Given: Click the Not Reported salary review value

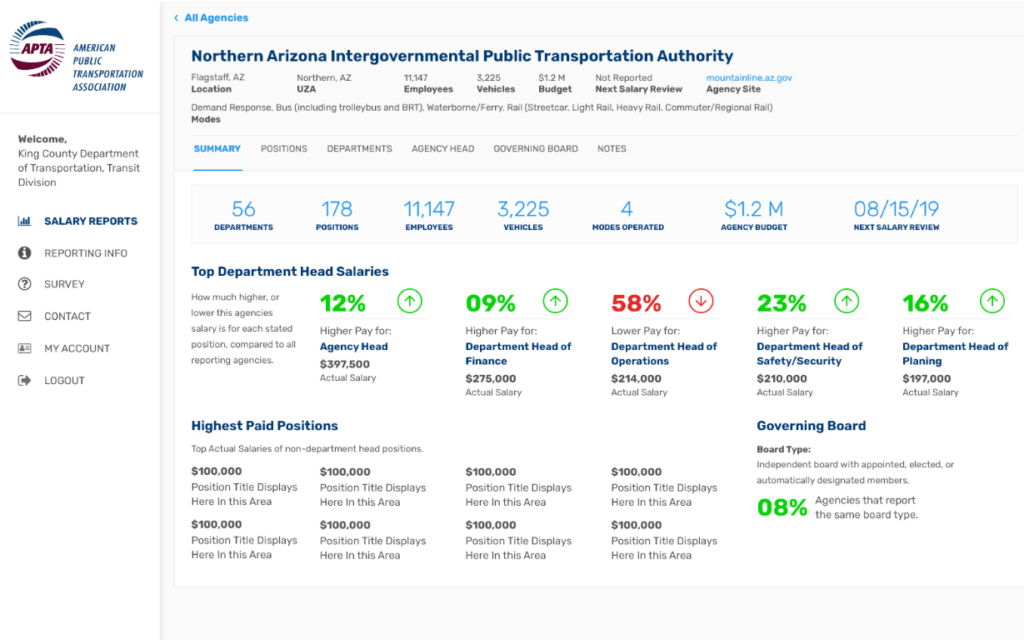Looking at the screenshot, I should (624, 78).
